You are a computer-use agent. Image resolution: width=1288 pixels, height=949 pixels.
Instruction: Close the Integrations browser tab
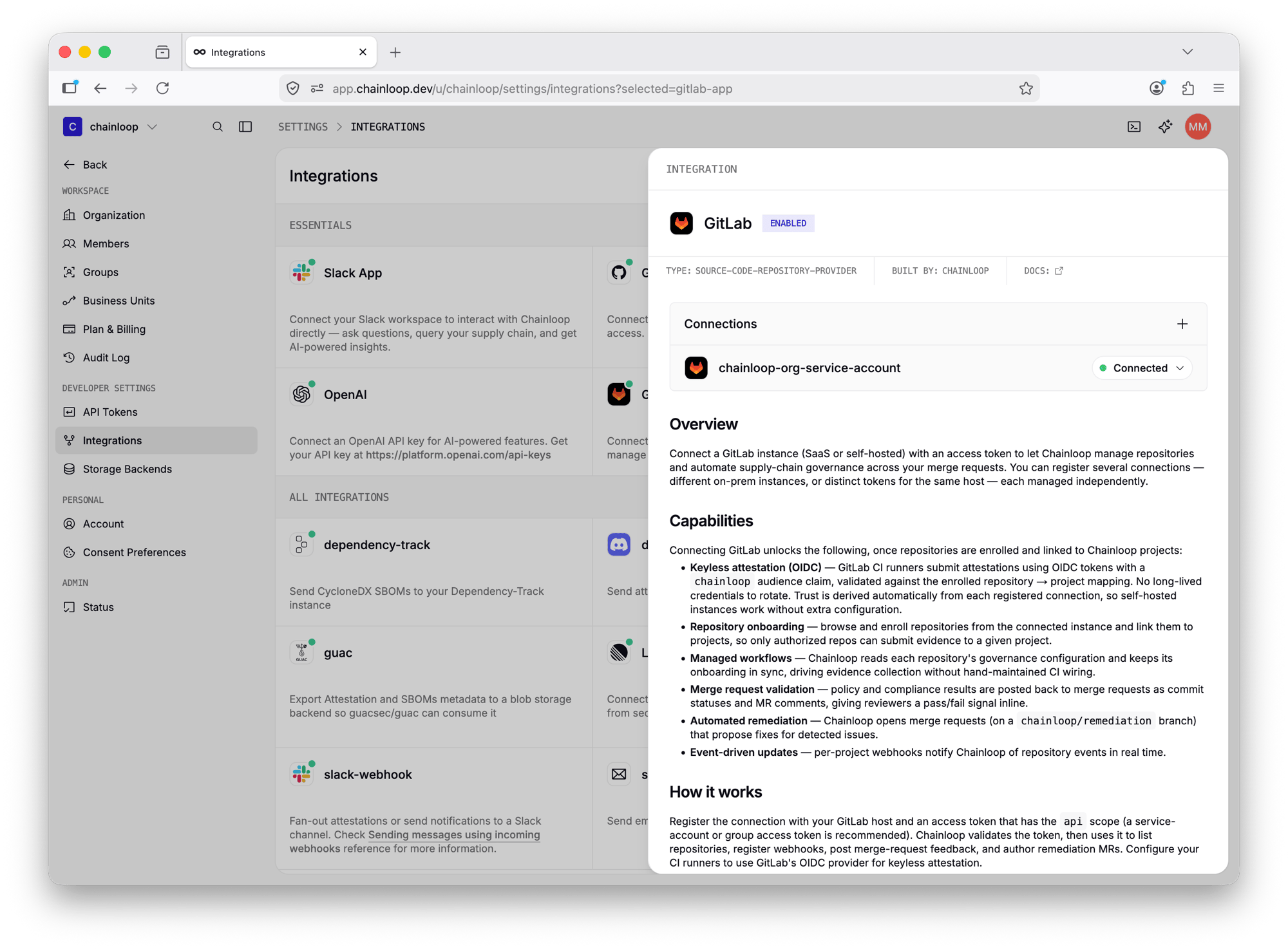point(363,52)
